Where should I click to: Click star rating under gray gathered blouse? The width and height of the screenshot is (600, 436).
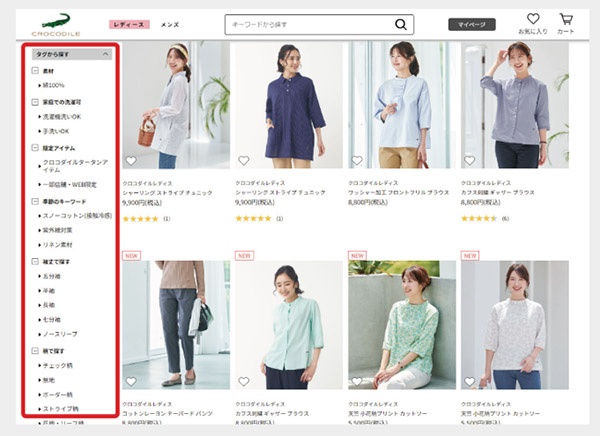pyautogui.click(x=479, y=219)
